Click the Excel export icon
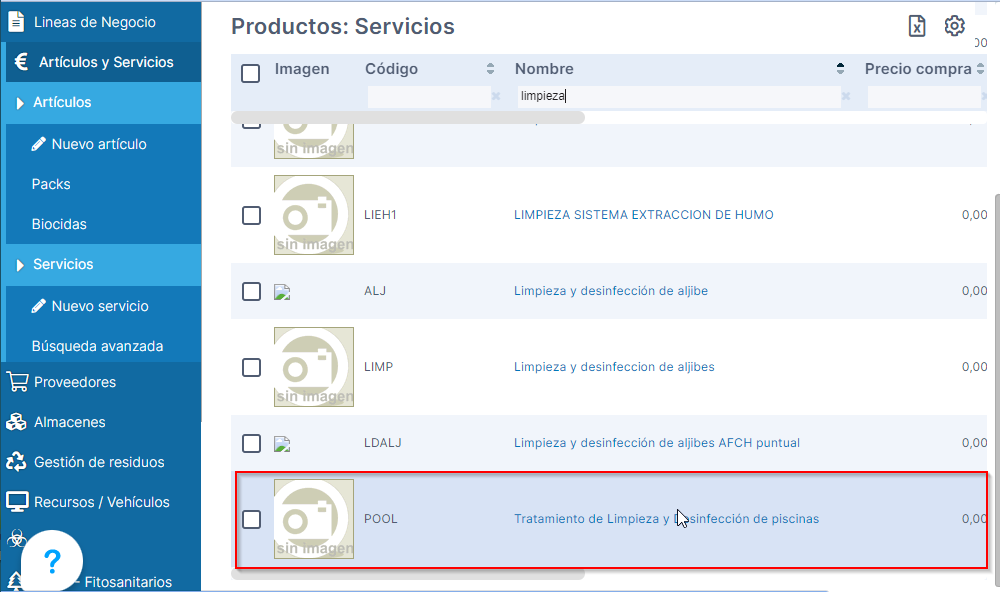Screen dimensions: 1000x592 click(917, 26)
